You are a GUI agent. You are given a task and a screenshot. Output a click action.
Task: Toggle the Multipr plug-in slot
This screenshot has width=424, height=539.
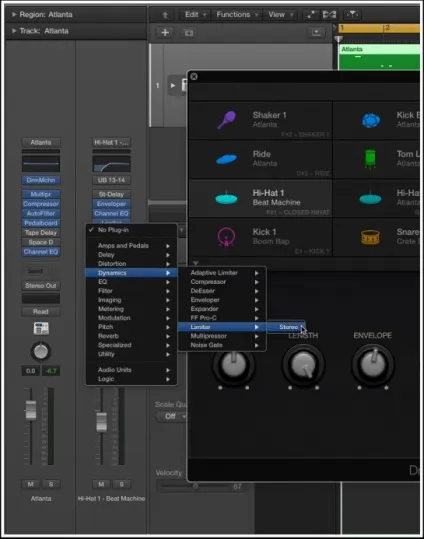tap(41, 194)
